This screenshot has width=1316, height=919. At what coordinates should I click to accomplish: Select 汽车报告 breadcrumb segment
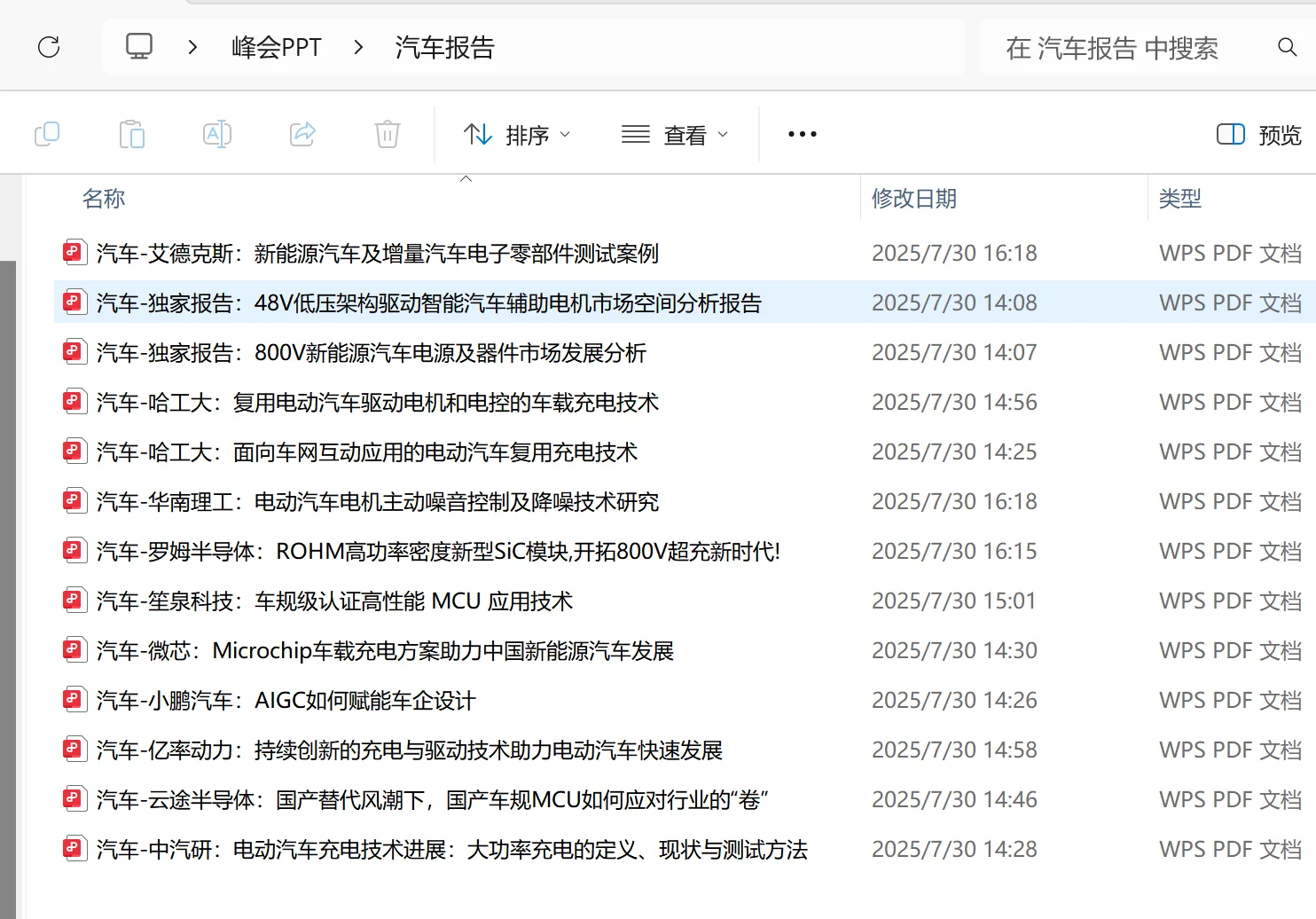pos(444,47)
